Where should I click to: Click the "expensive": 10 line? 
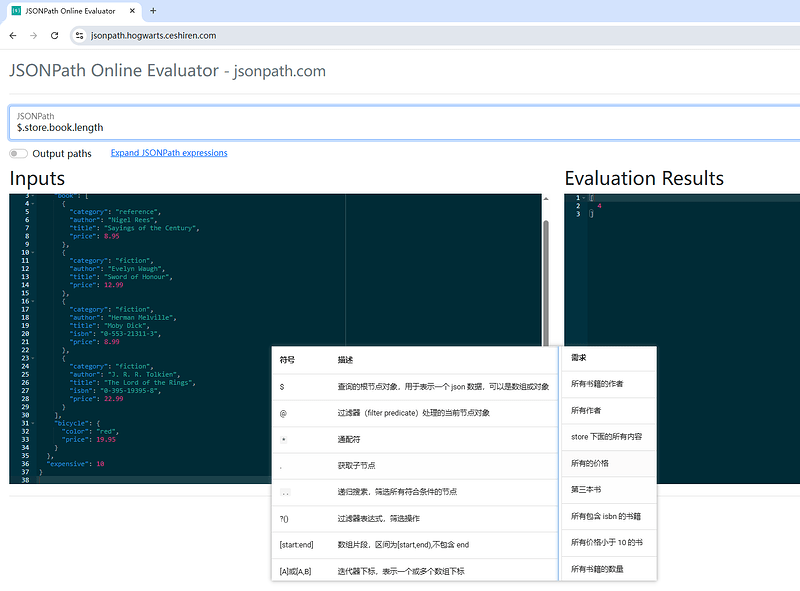pos(75,464)
